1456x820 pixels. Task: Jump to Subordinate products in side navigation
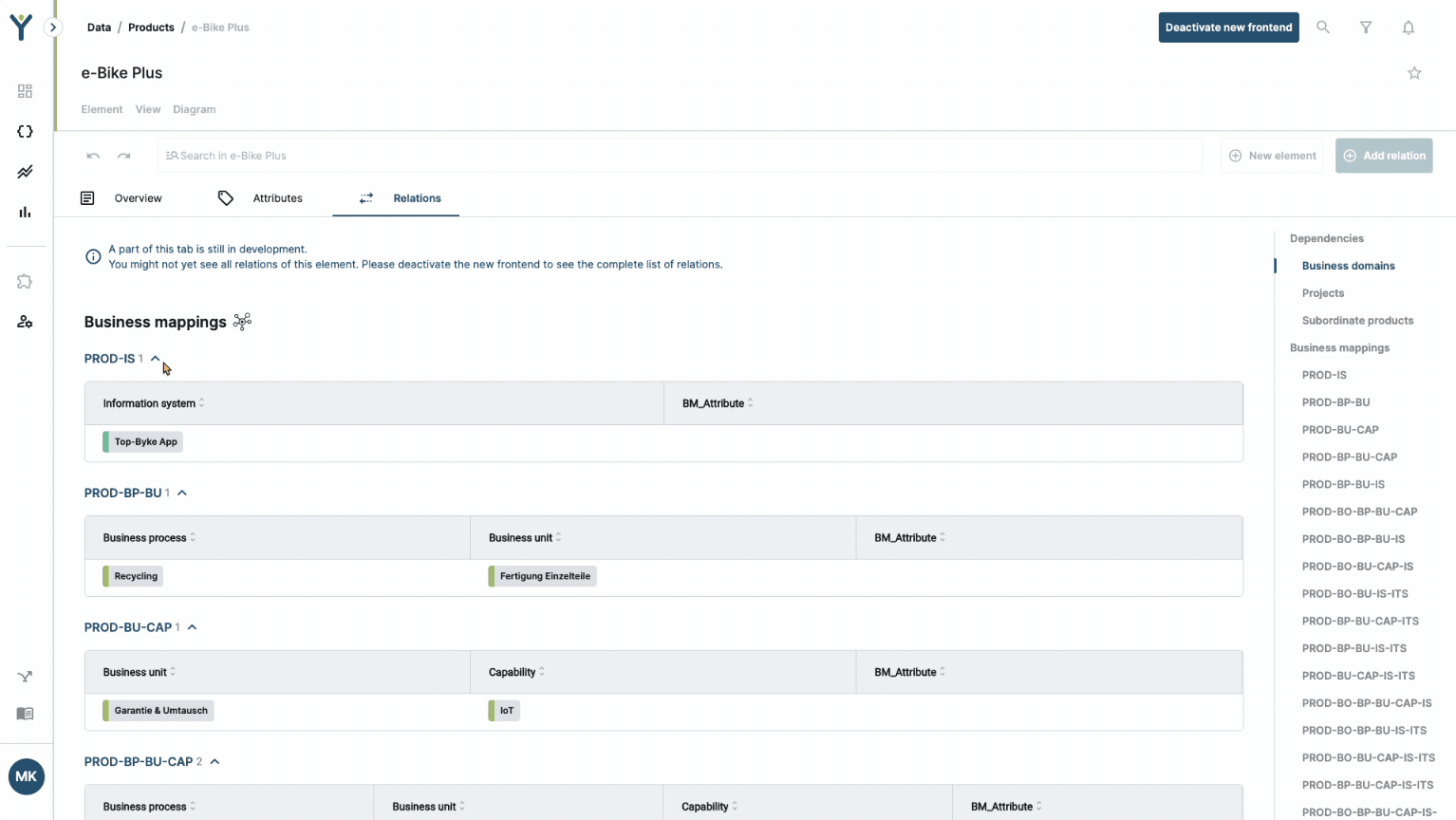pyautogui.click(x=1357, y=321)
